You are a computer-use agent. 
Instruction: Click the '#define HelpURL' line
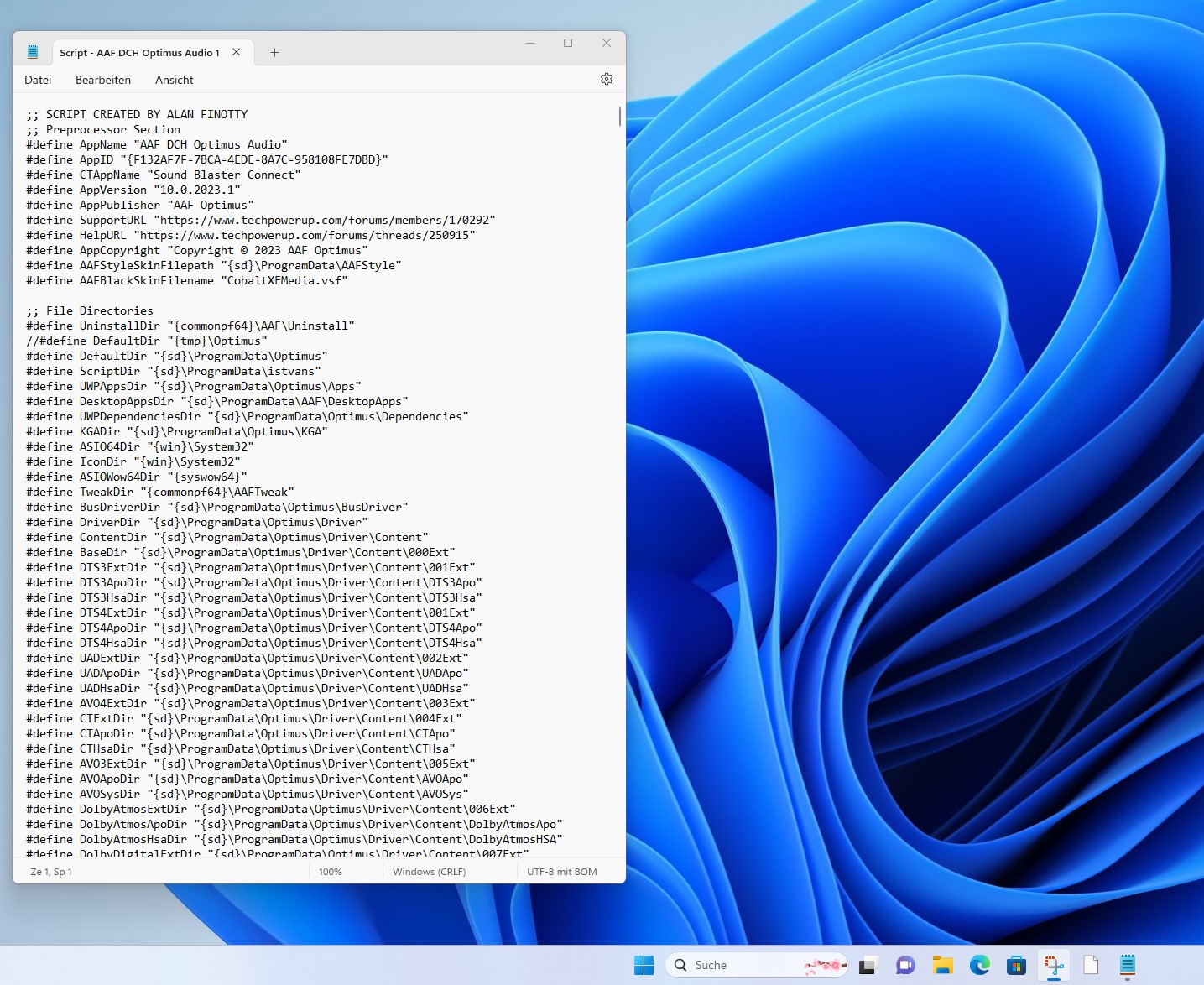coord(251,235)
